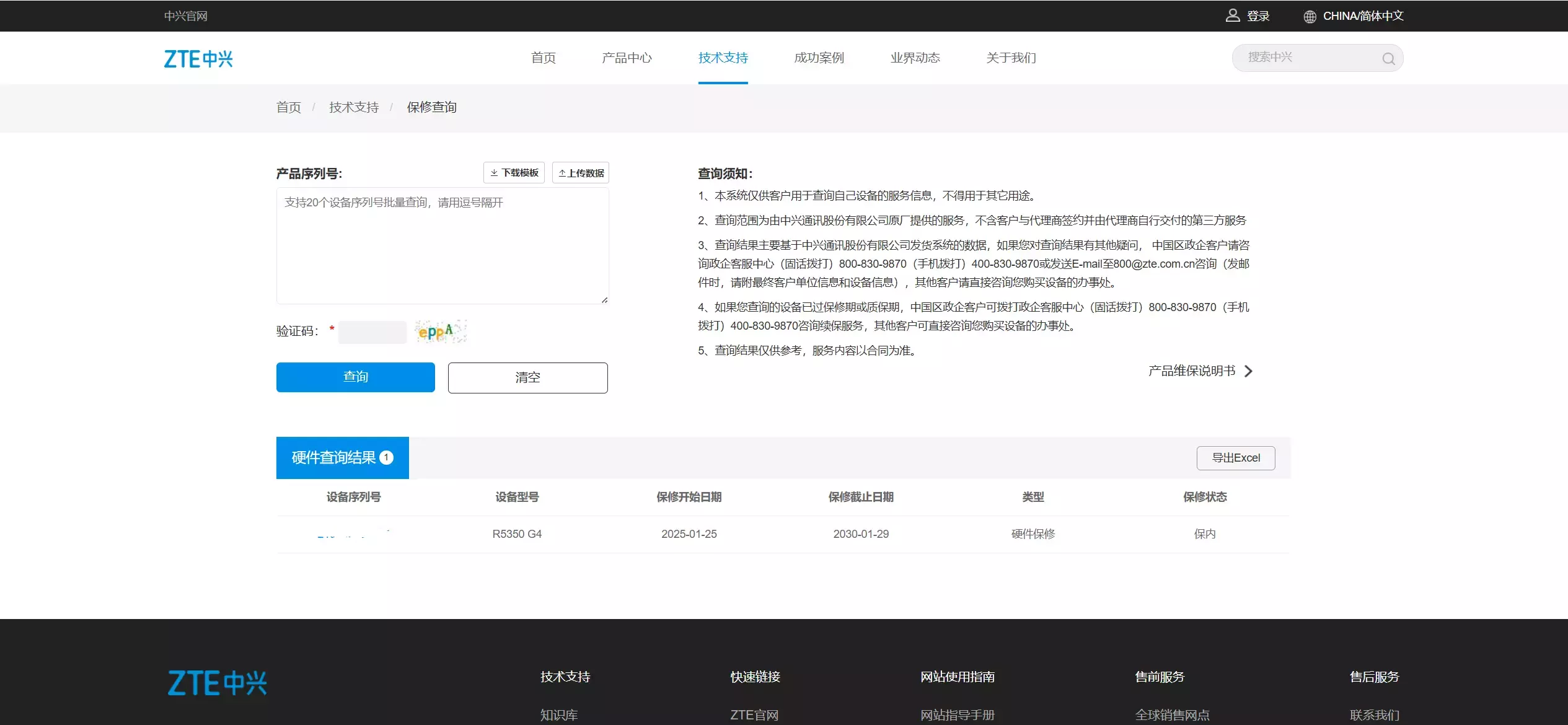
Task: Click the textarea resize handle corner
Action: coord(604,300)
